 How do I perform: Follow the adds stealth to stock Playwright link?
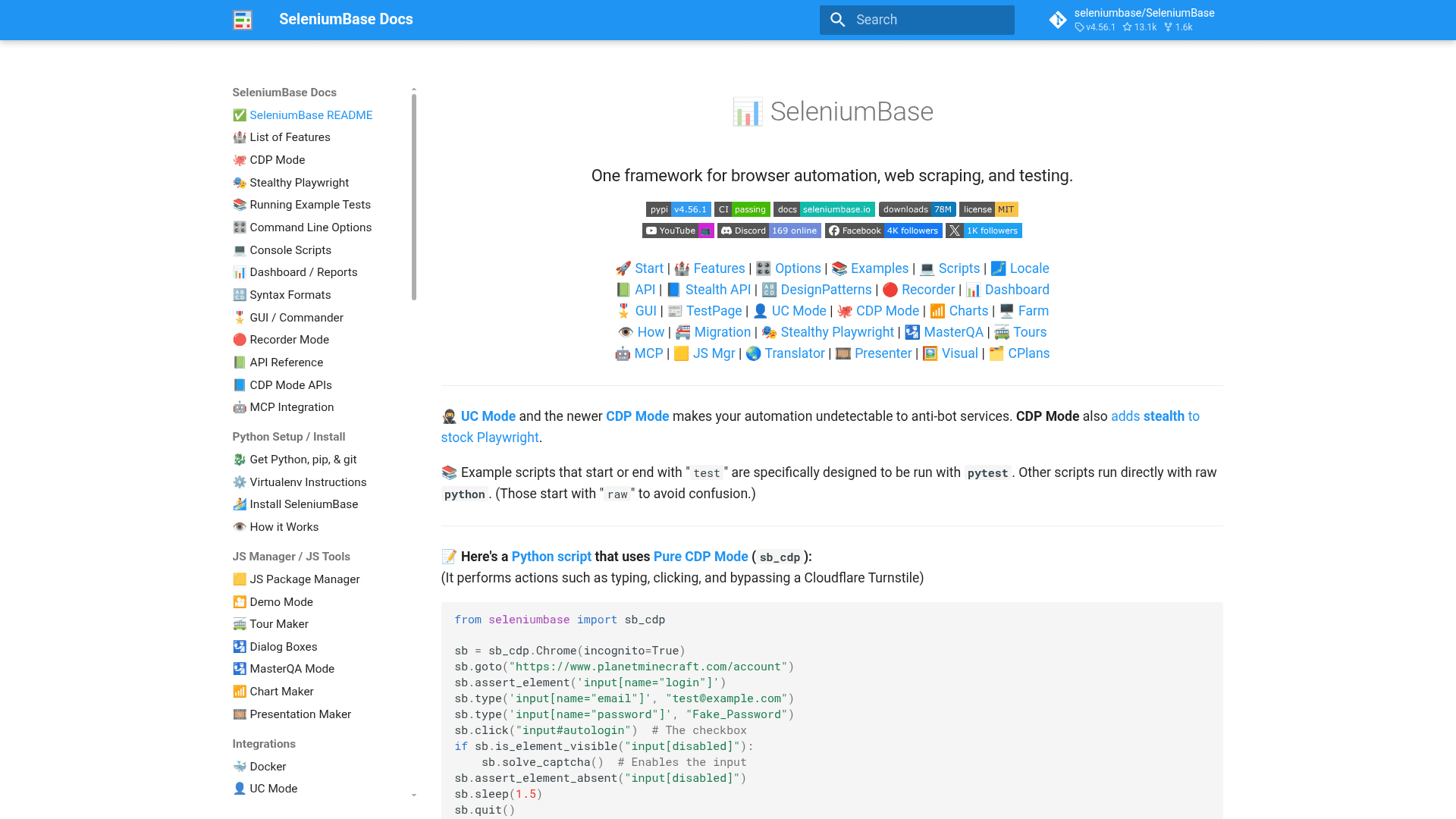tap(1155, 416)
